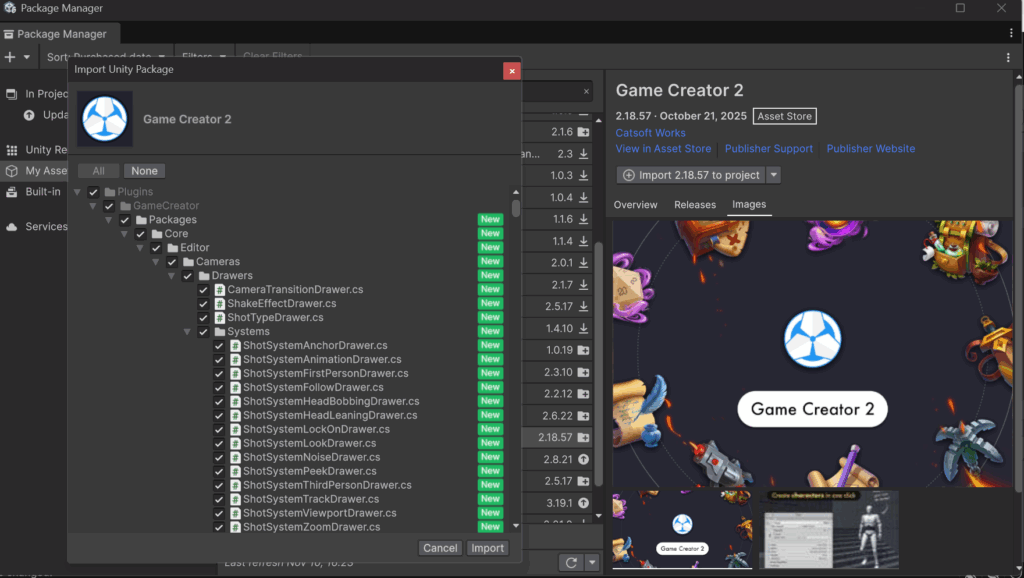Screen dimensions: 1024x578
Task: Open dropdown arrow beside Import 2.18.57 to project
Action: tap(773, 175)
